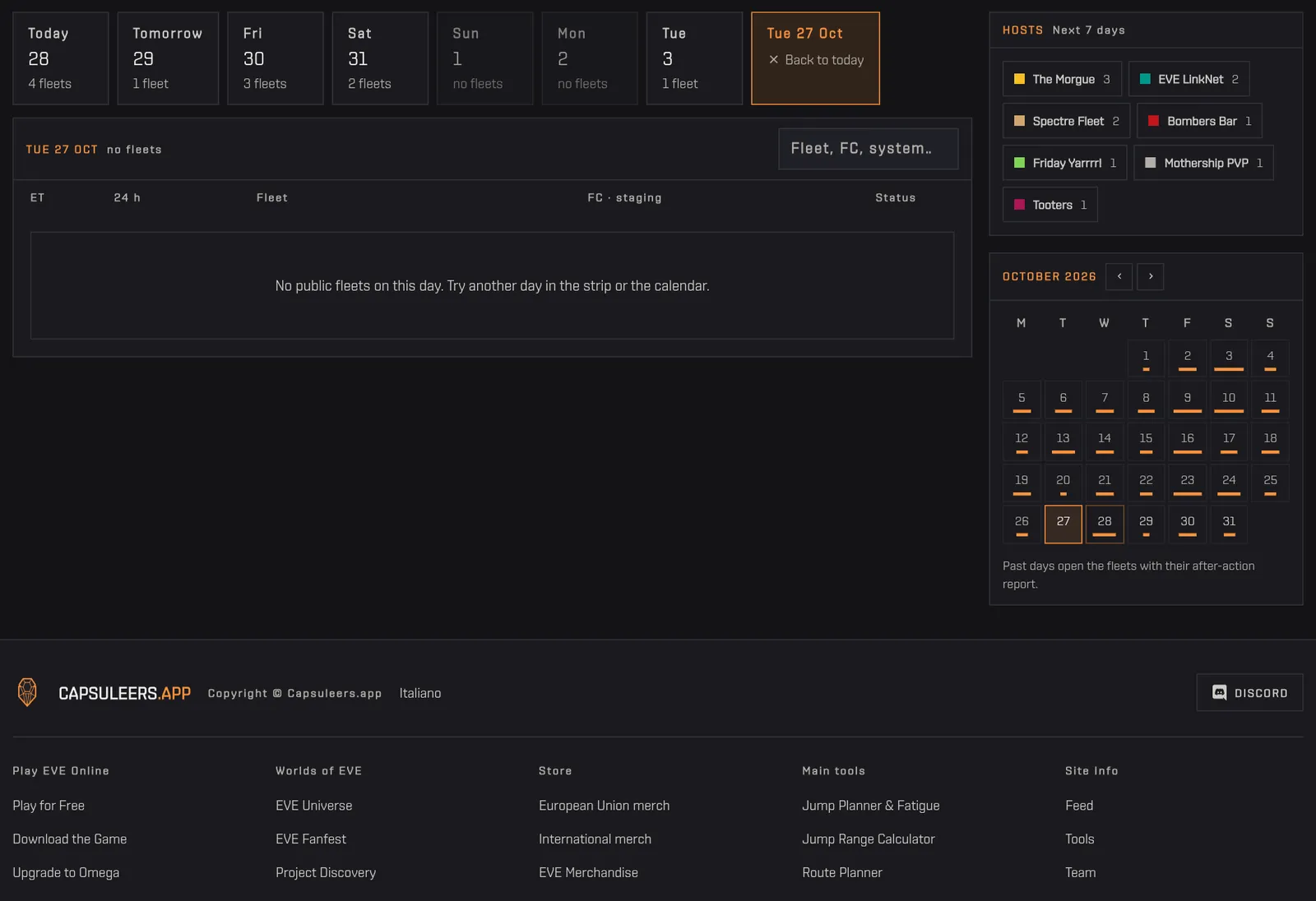The height and width of the screenshot is (901, 1316).
Task: Pick October 27 in the calendar
Action: pos(1063,524)
